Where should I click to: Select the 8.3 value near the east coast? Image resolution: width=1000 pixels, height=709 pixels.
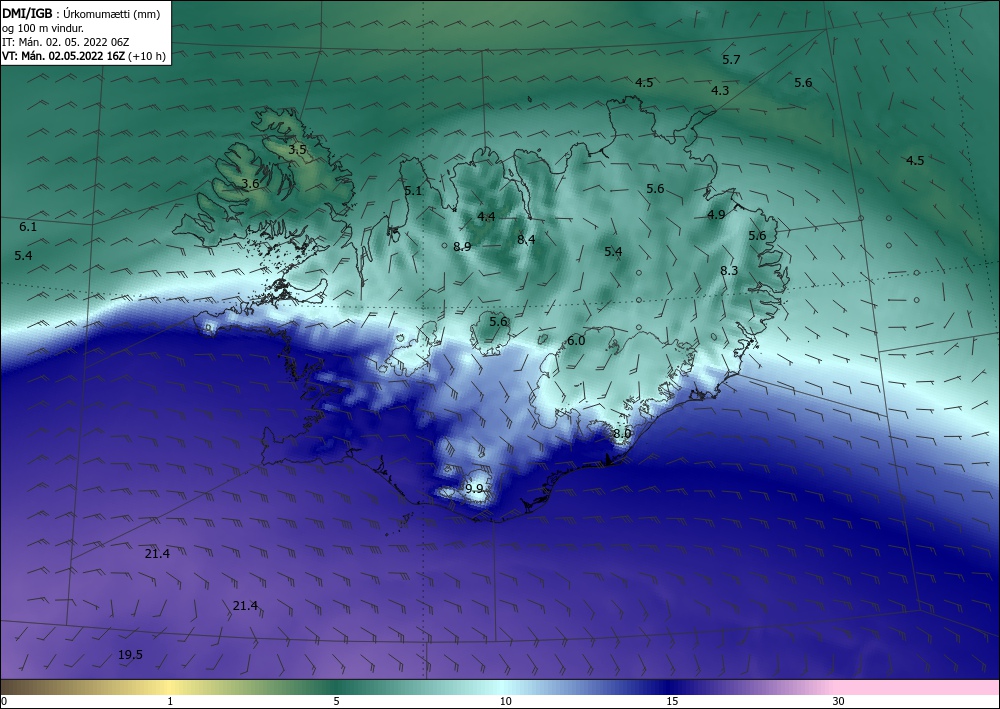point(729,271)
